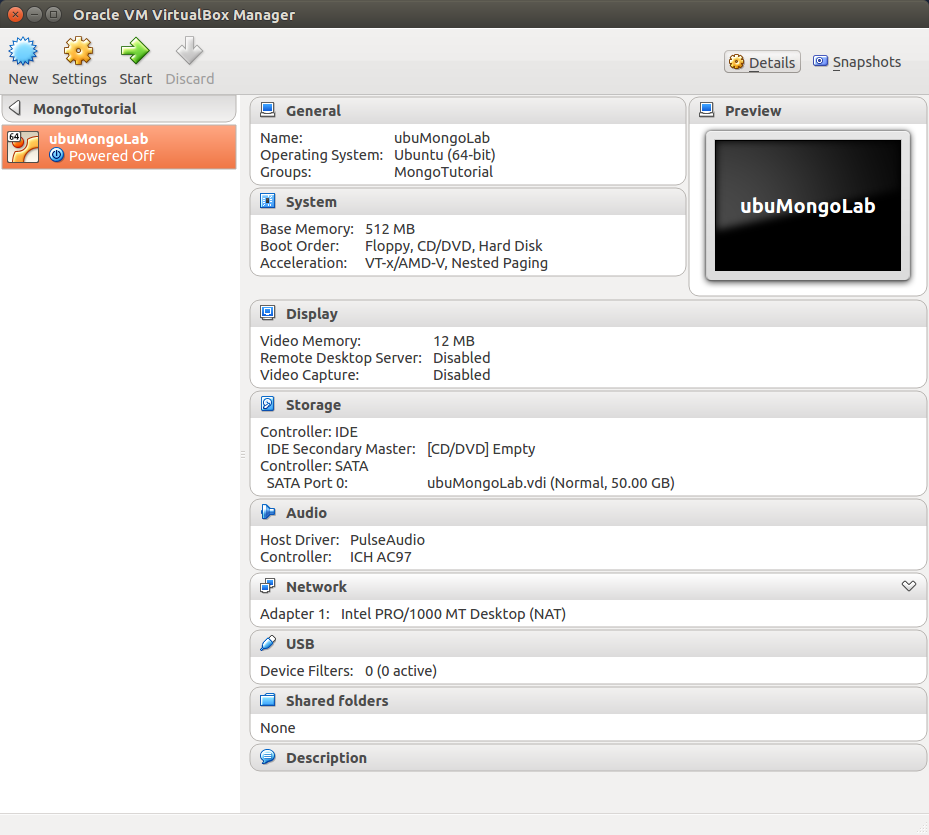The width and height of the screenshot is (929, 835).
Task: Open System settings via its header title
Action: click(311, 202)
